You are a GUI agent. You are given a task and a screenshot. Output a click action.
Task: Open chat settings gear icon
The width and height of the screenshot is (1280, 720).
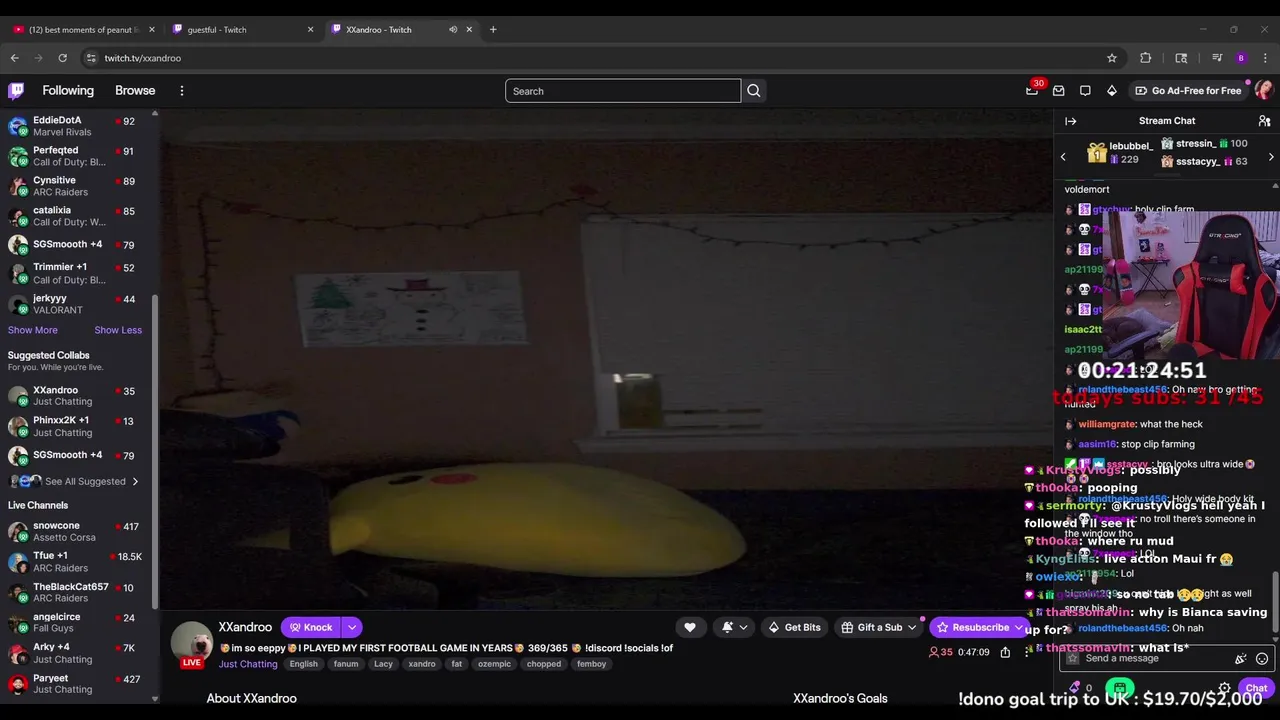click(1224, 688)
